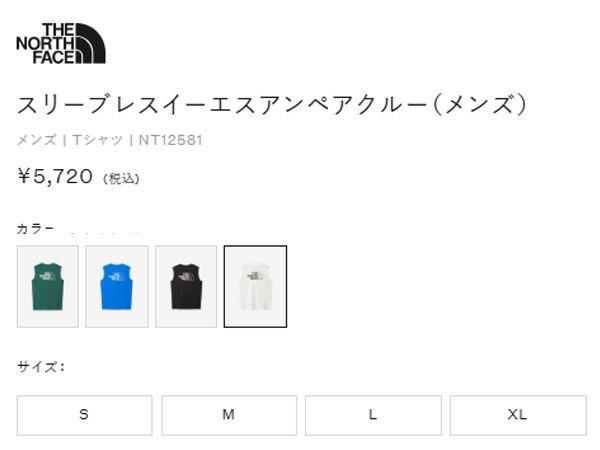
Task: Choose size S
Action: click(x=85, y=415)
